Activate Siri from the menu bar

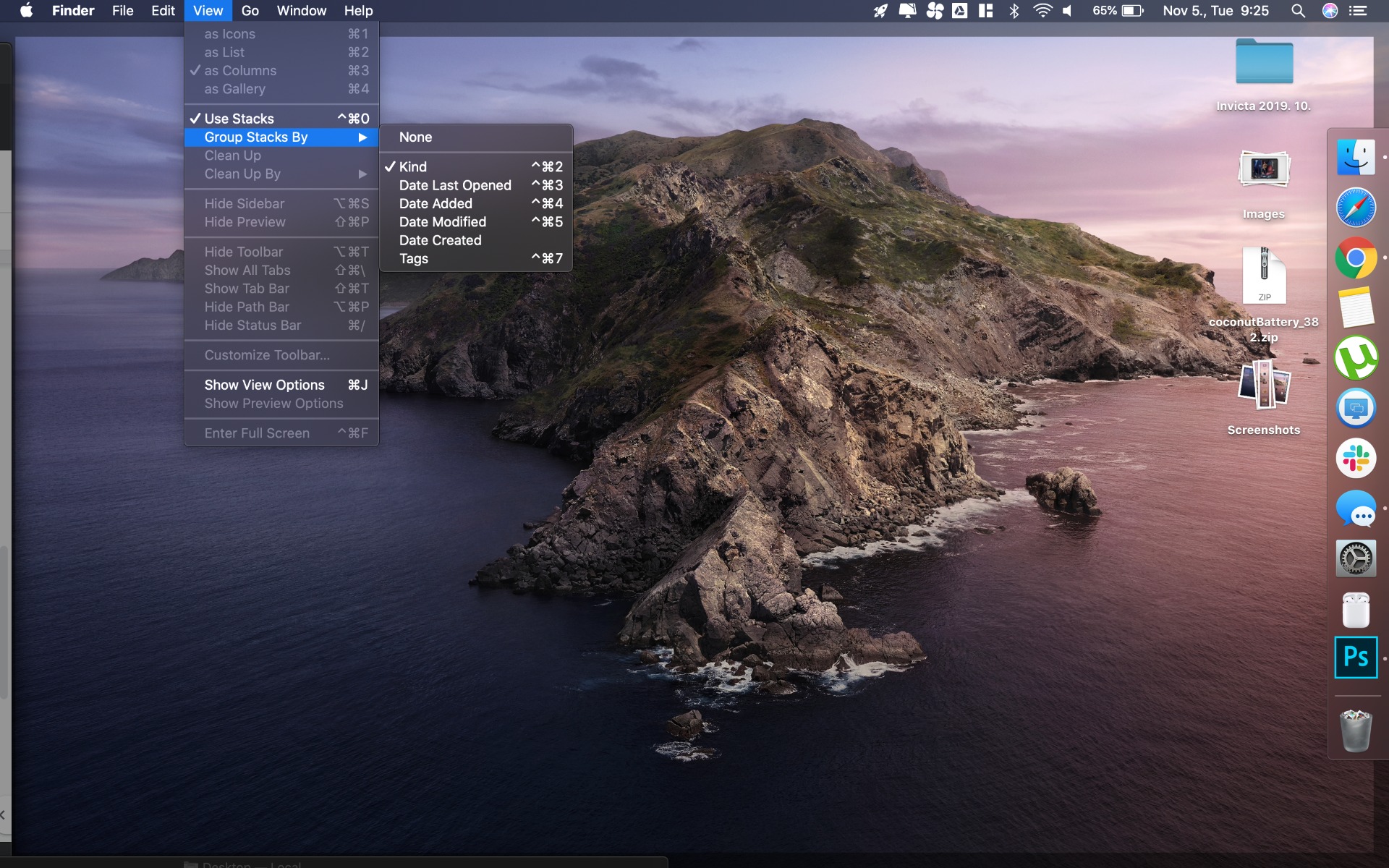(x=1330, y=11)
